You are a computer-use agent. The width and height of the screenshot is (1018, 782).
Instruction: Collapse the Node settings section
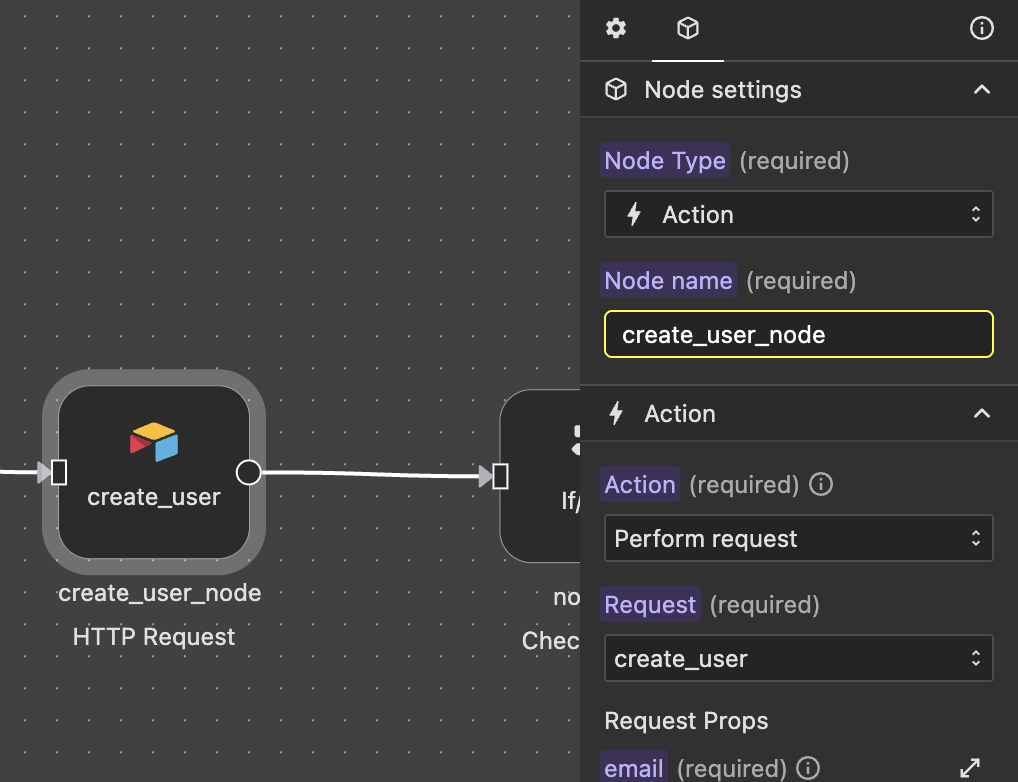pyautogui.click(x=982, y=89)
